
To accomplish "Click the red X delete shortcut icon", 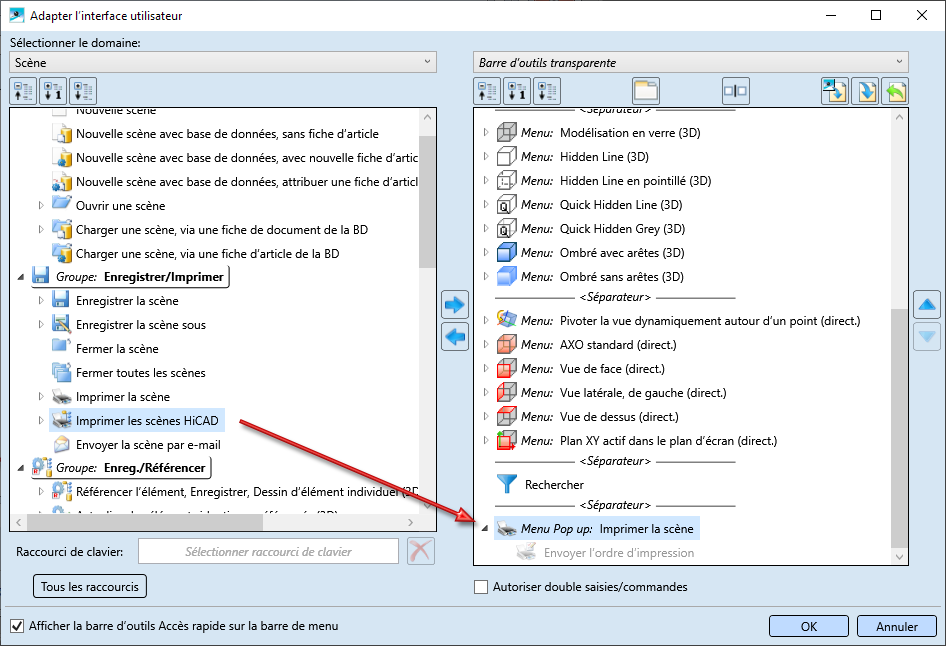I will click(x=421, y=551).
